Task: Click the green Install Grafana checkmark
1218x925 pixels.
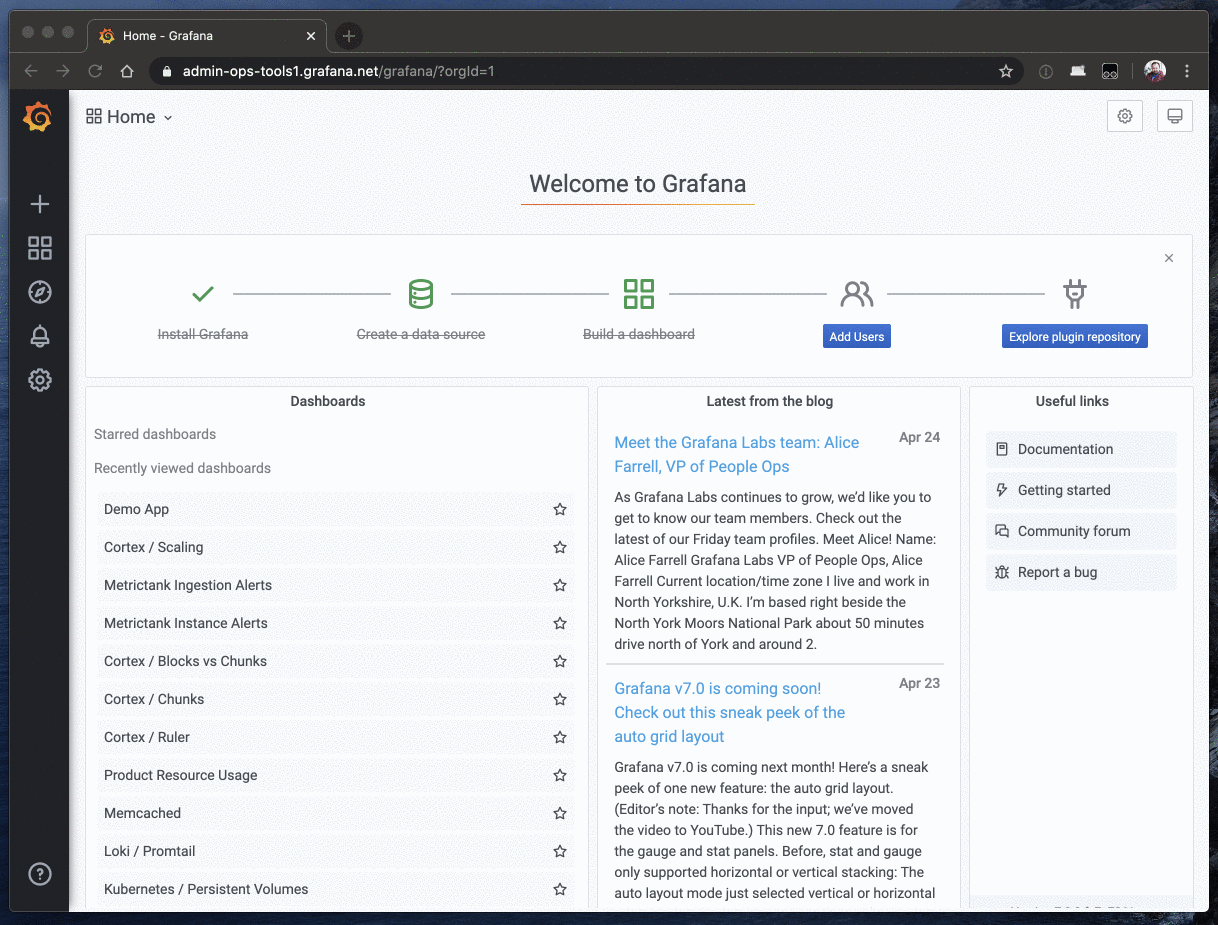Action: [x=203, y=294]
